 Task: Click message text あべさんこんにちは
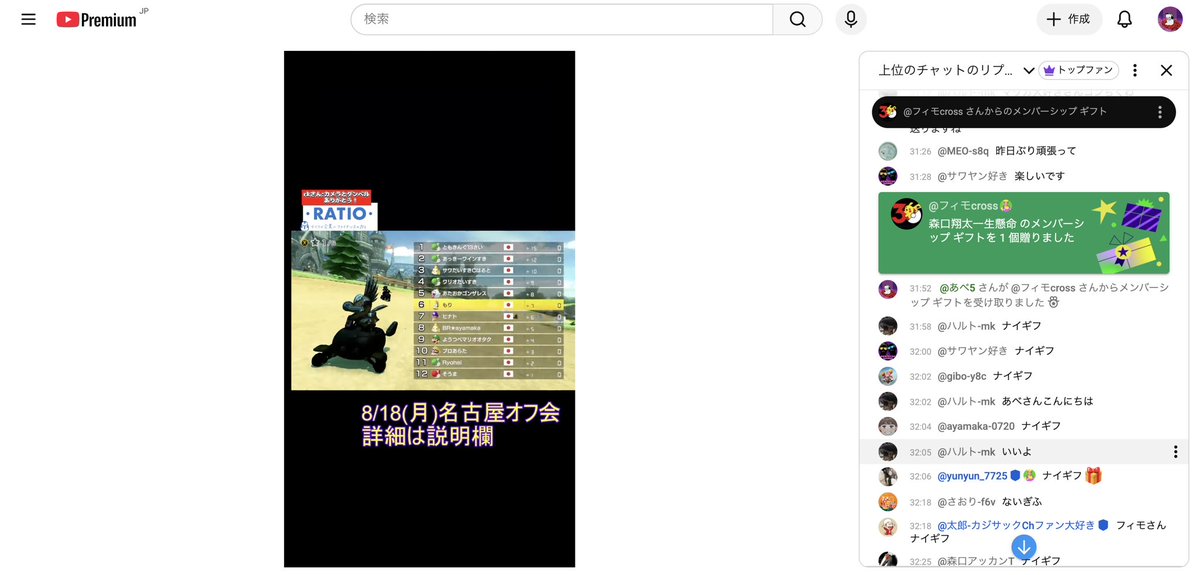coord(1048,401)
